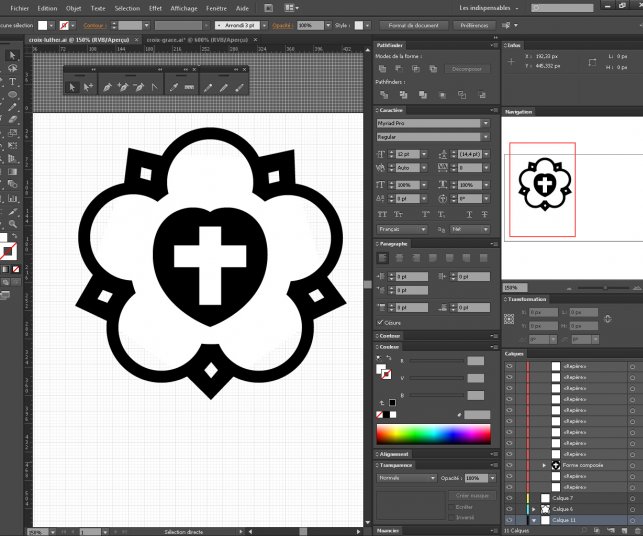
Task: Open the Opacité dropdown arrow in Transparence panel
Action: click(493, 478)
